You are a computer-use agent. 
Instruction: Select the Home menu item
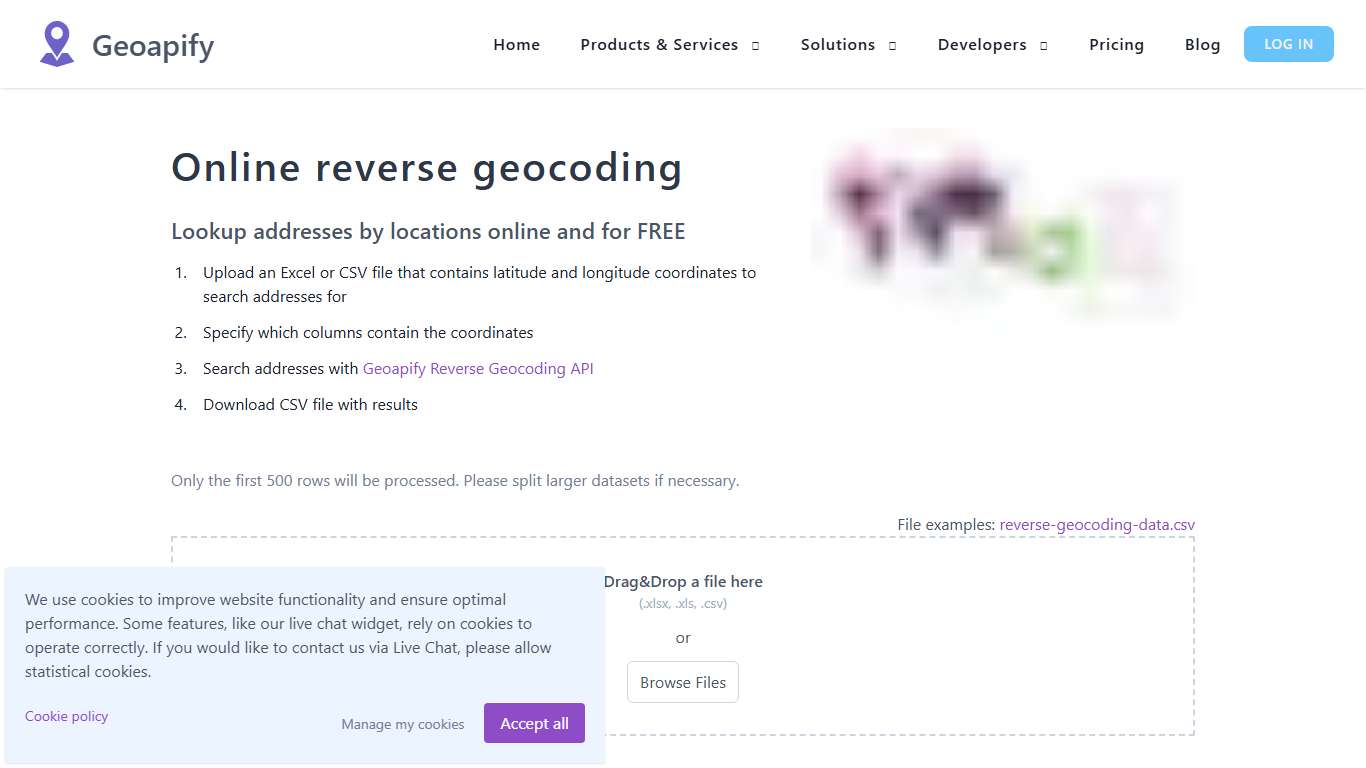tap(516, 44)
